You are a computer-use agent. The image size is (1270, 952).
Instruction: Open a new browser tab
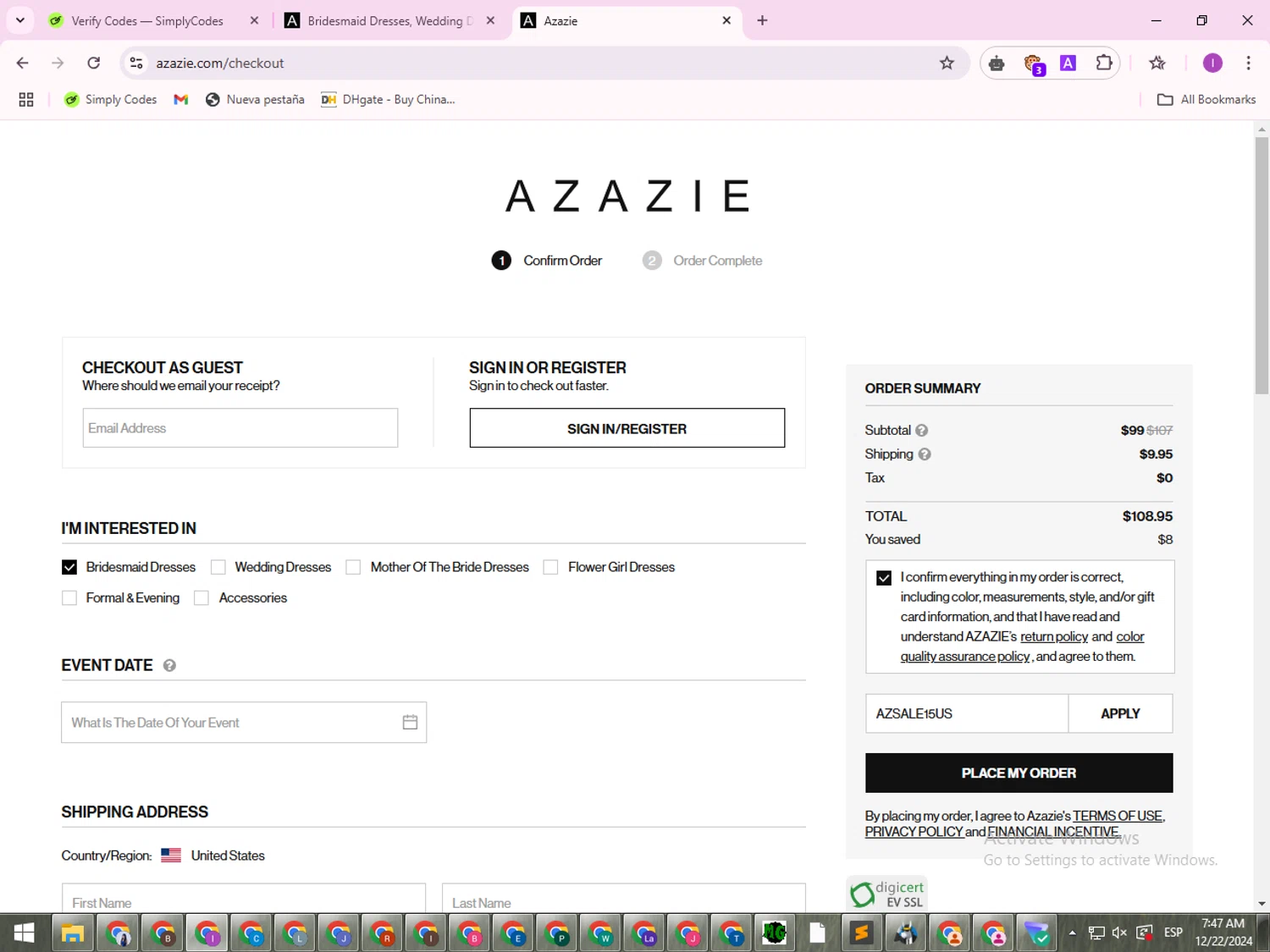(762, 20)
